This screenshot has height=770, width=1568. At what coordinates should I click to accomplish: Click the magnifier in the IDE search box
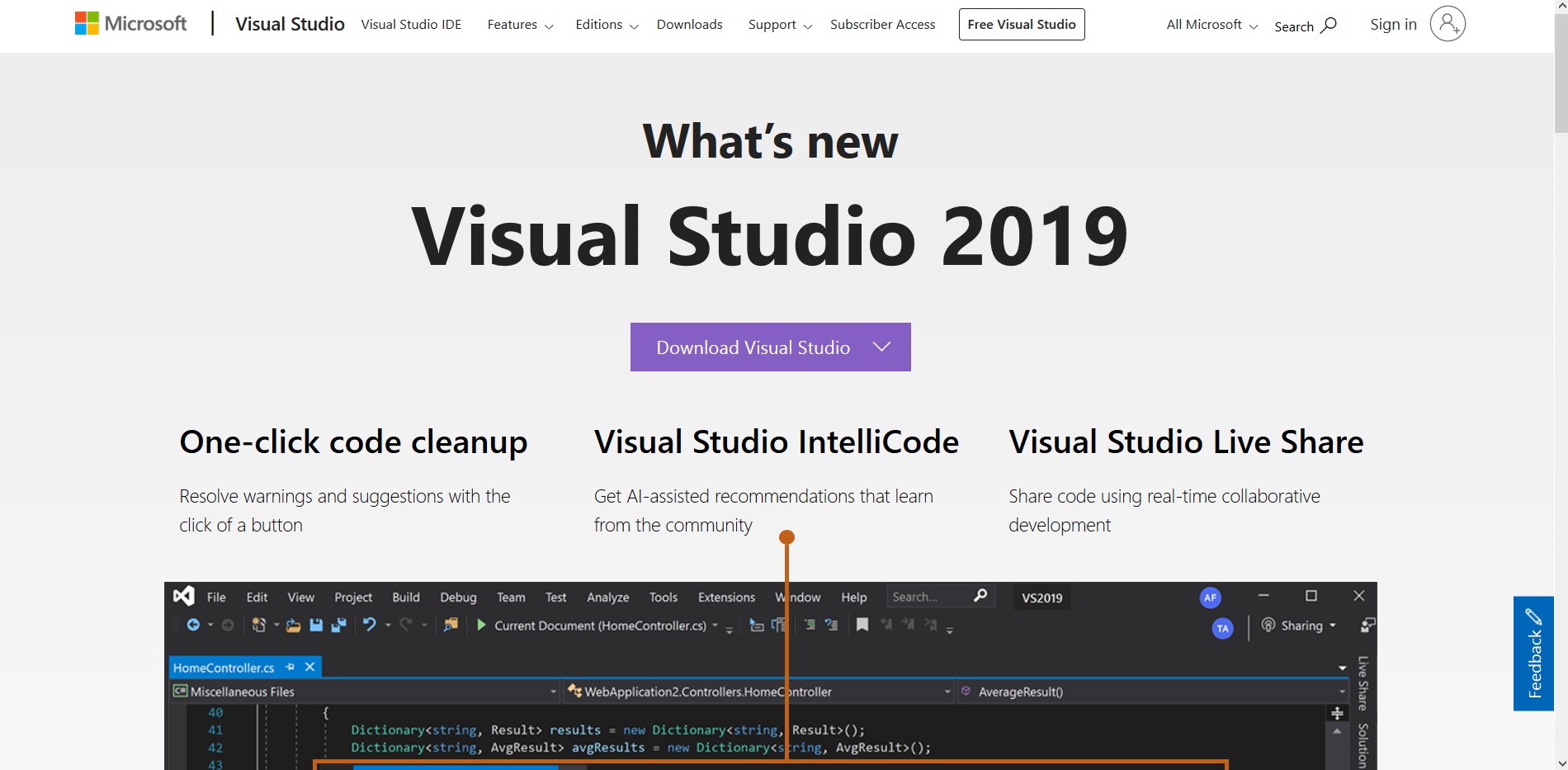980,596
